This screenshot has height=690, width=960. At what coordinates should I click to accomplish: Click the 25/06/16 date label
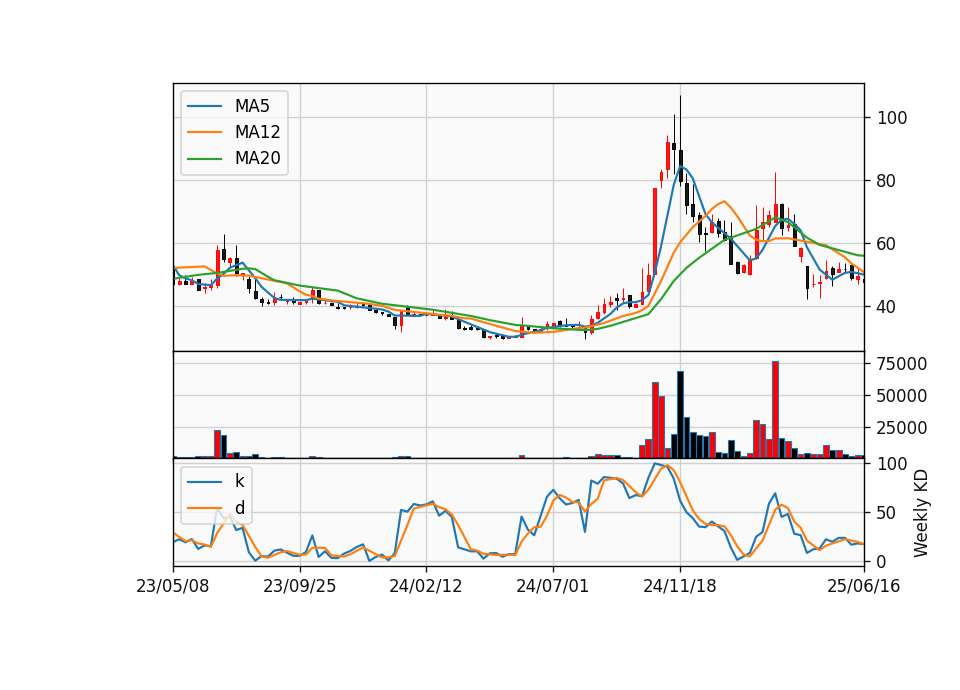coord(863,586)
